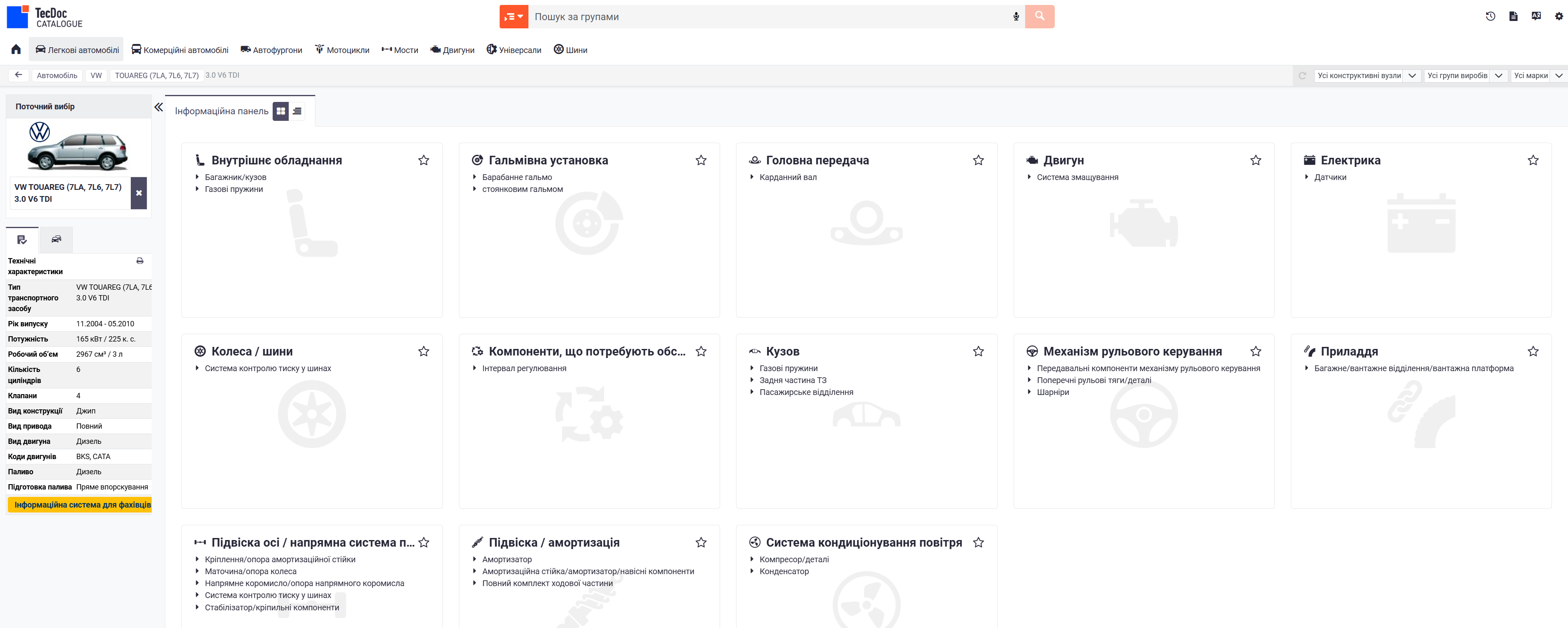The image size is (1568, 628).
Task: Favorite the Двигун group
Action: click(x=1256, y=160)
